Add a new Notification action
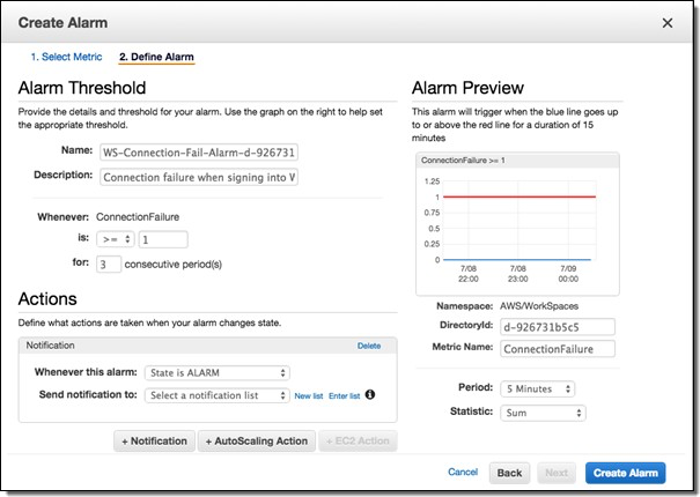 coord(154,441)
